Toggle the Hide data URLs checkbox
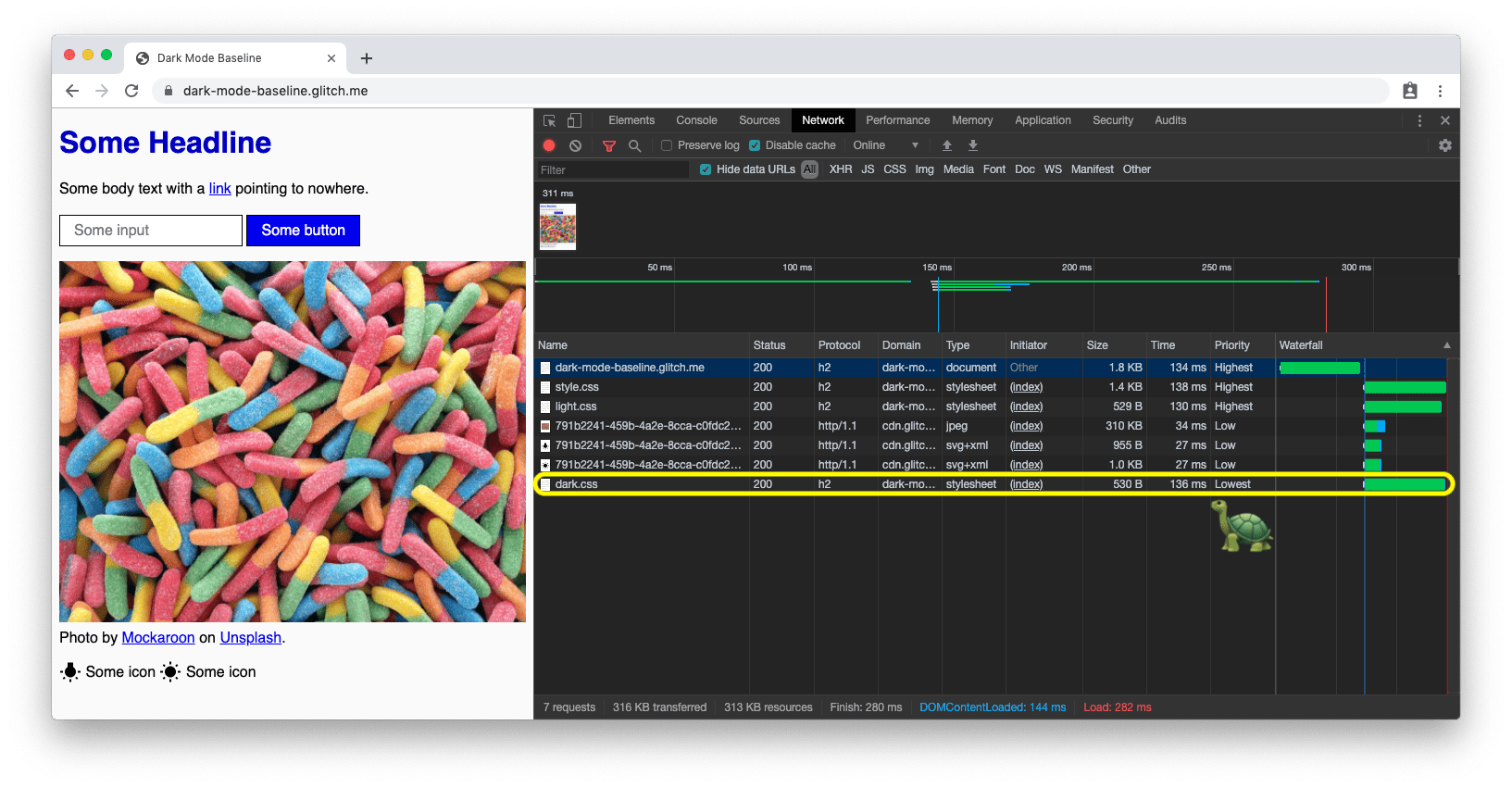This screenshot has width=1512, height=788. click(x=706, y=169)
